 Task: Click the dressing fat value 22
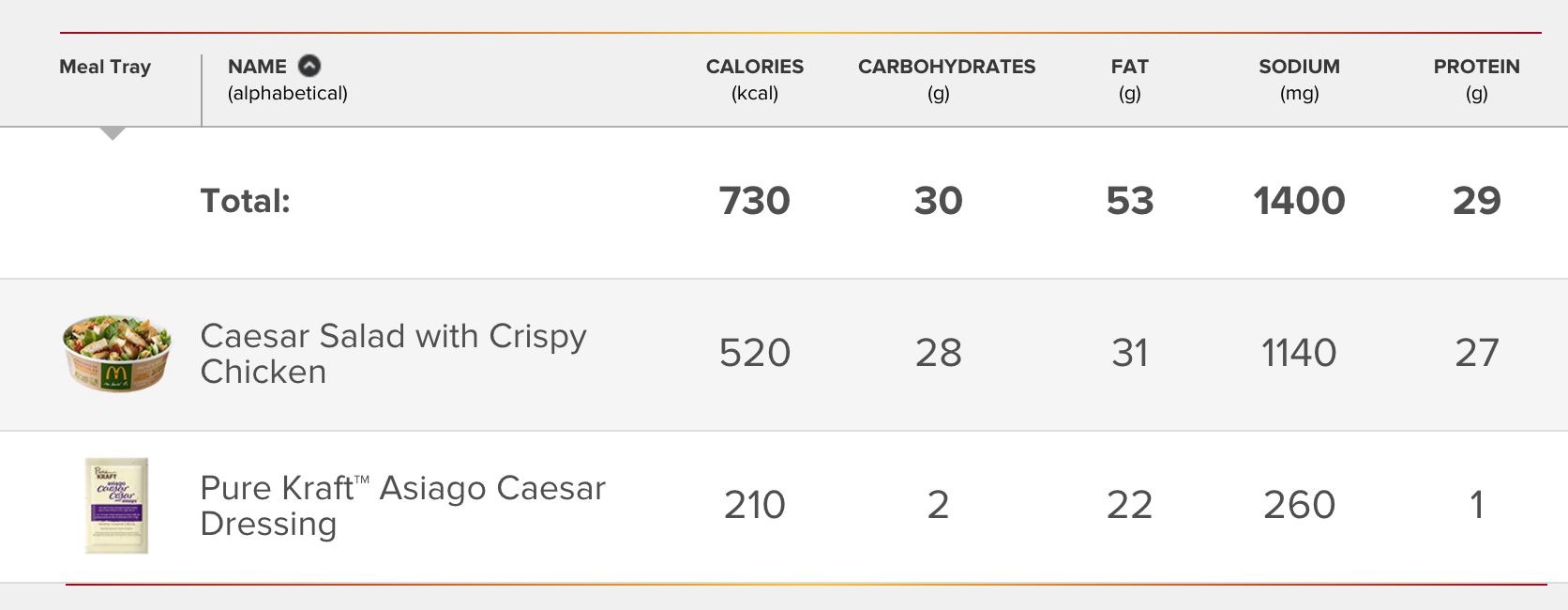(1130, 505)
